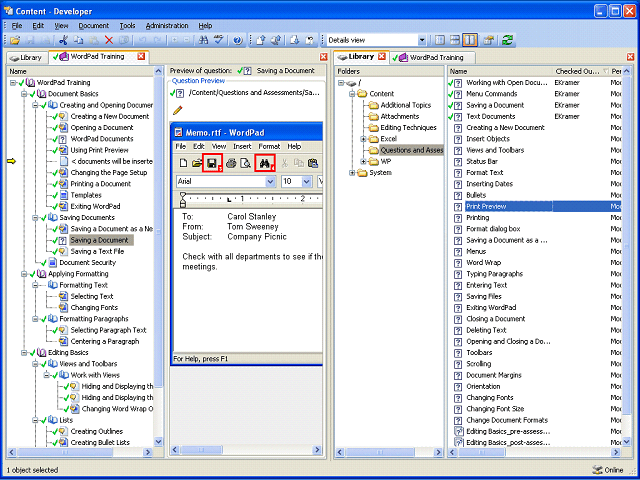Expand the Excel folder in Folders tree
Image resolution: width=640 pixels, height=480 pixels.
(x=363, y=139)
